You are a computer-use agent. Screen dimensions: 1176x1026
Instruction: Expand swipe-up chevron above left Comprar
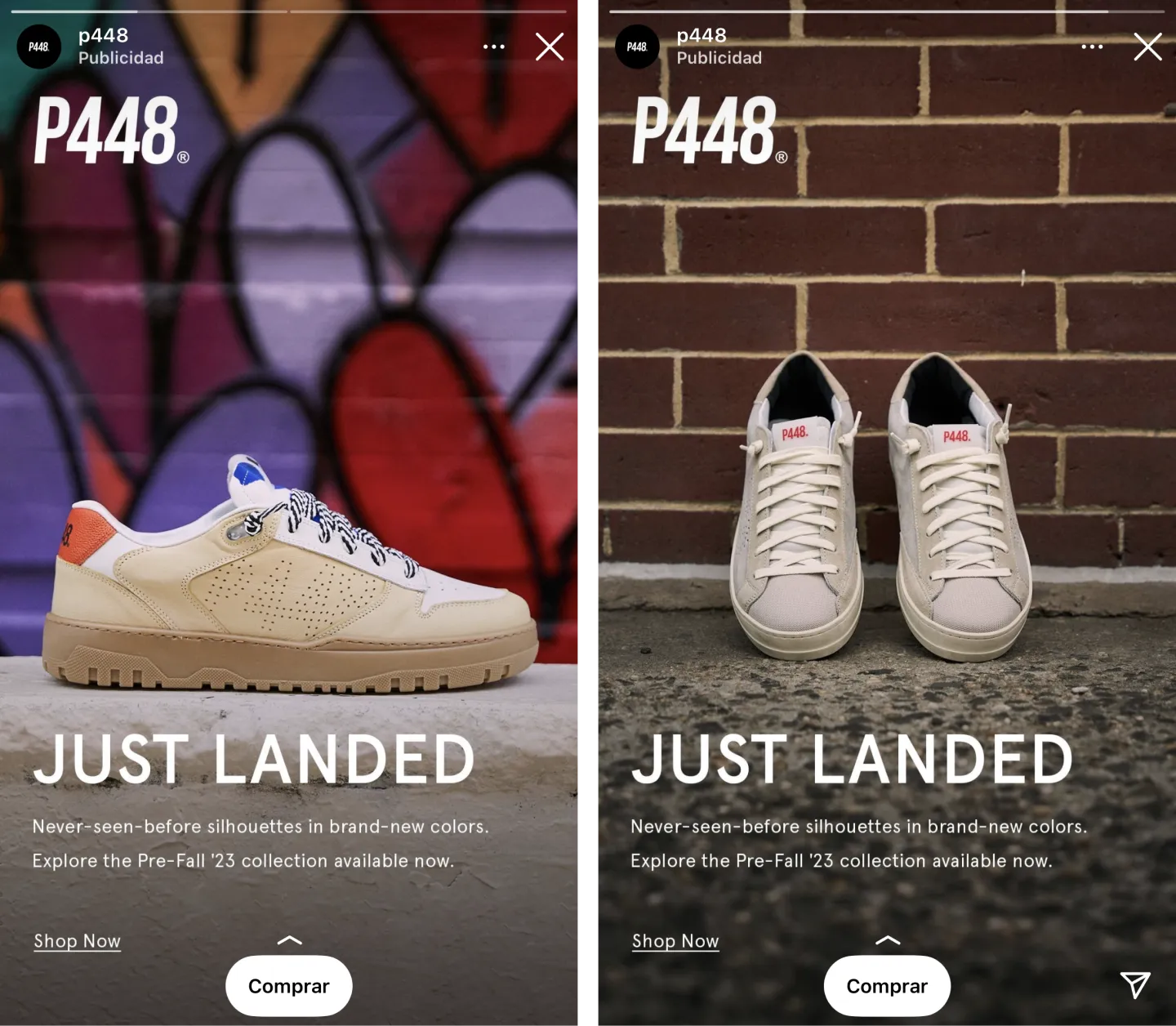289,940
